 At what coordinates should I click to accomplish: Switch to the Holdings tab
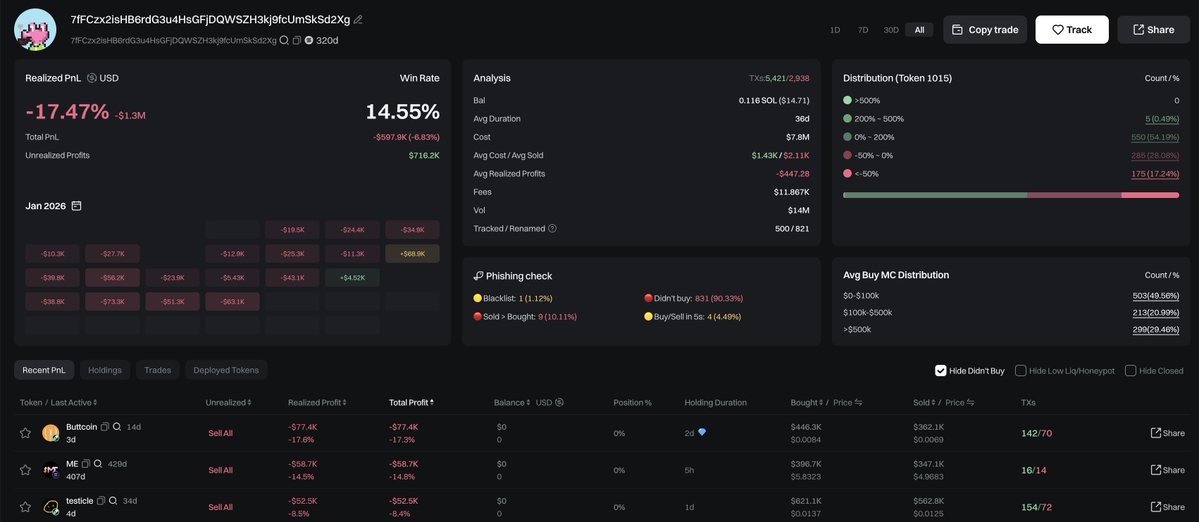click(105, 370)
